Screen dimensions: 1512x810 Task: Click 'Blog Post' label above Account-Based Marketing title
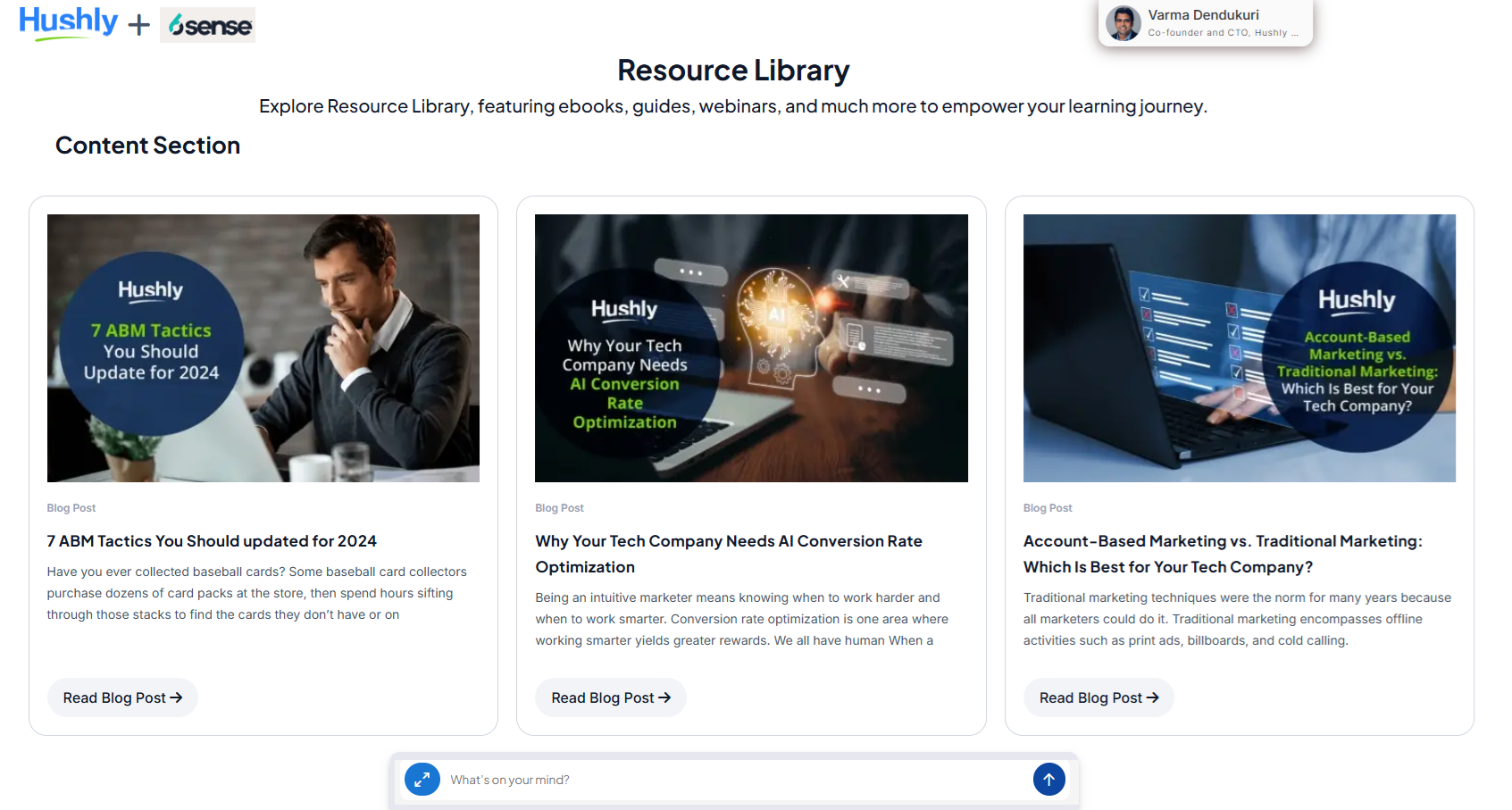(1048, 508)
